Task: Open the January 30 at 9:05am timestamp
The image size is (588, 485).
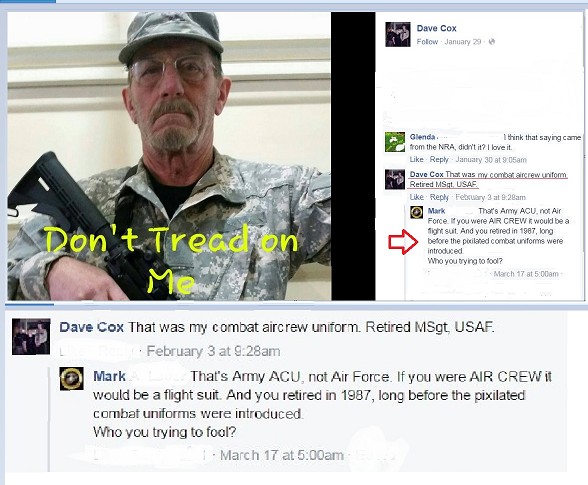Action: click(x=491, y=160)
